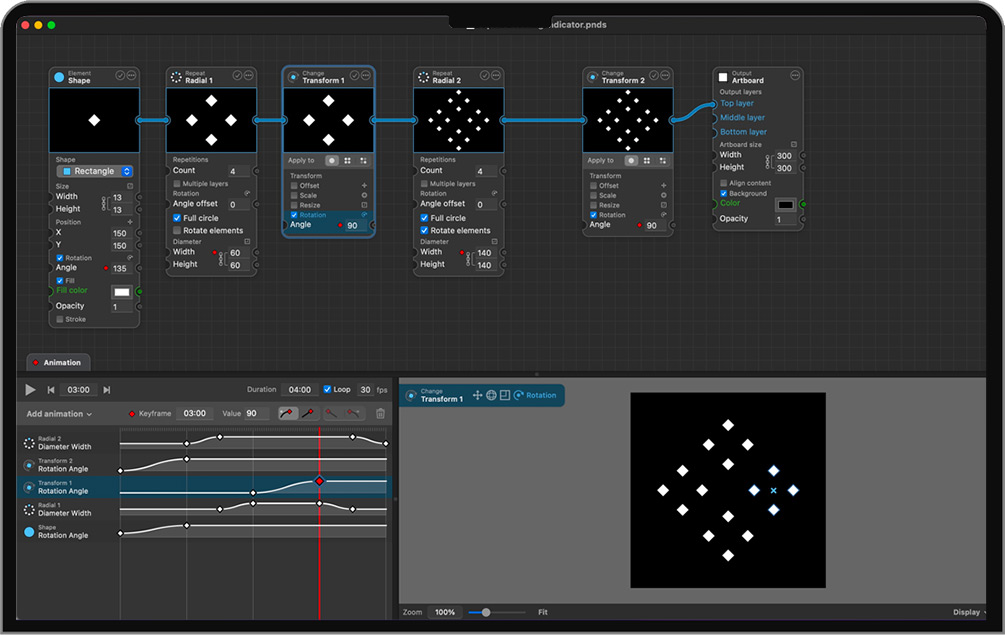The width and height of the screenshot is (1005, 635).
Task: Click the Scale globe icon in preview toolbar
Action: point(491,395)
